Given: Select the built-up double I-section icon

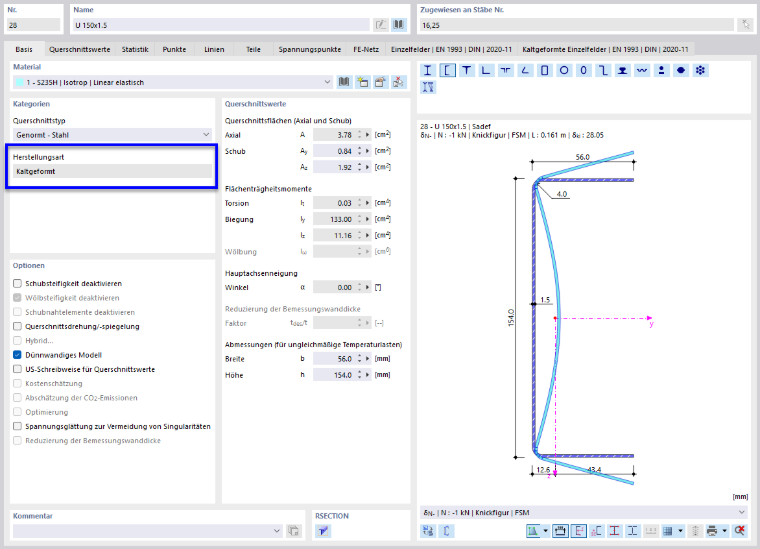Looking at the screenshot, I should click(428, 87).
